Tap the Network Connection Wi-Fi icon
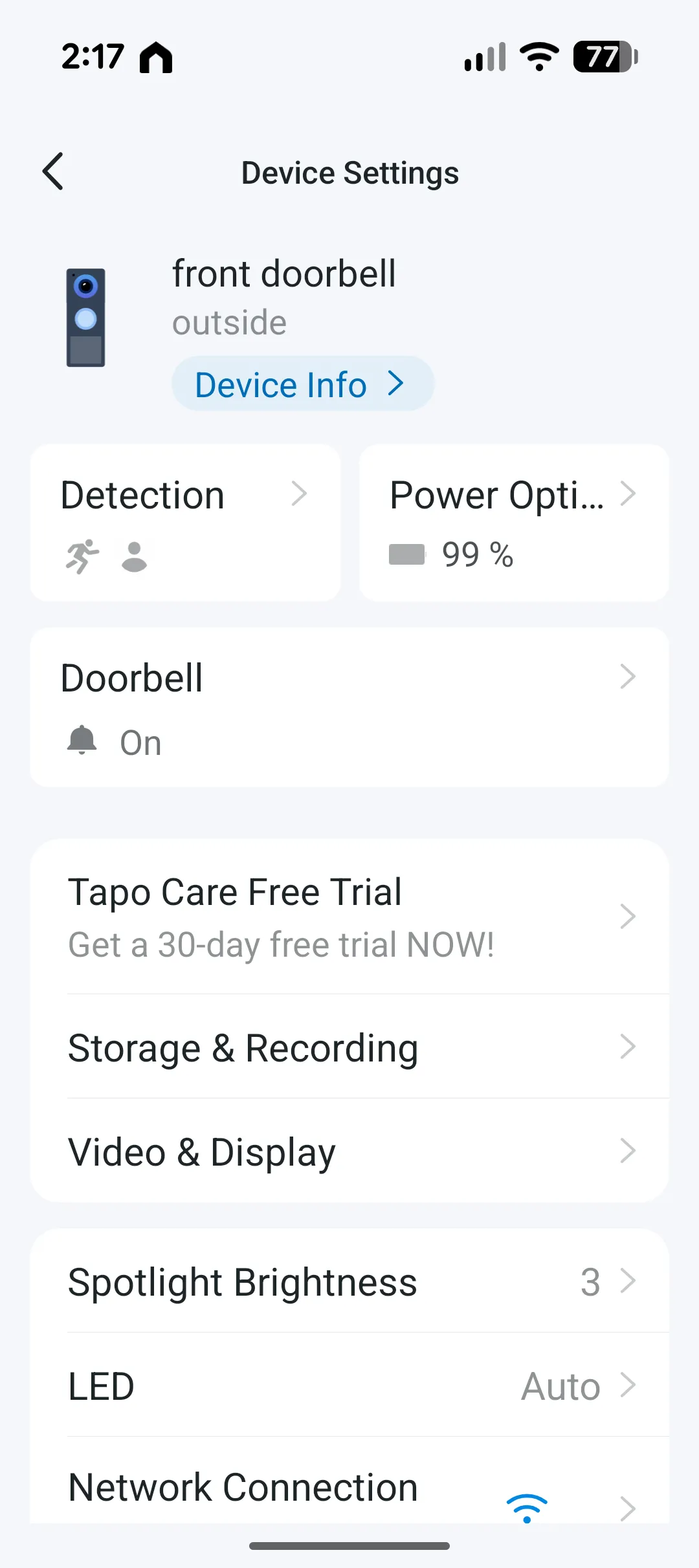This screenshot has height=1568, width=699. click(x=527, y=1508)
